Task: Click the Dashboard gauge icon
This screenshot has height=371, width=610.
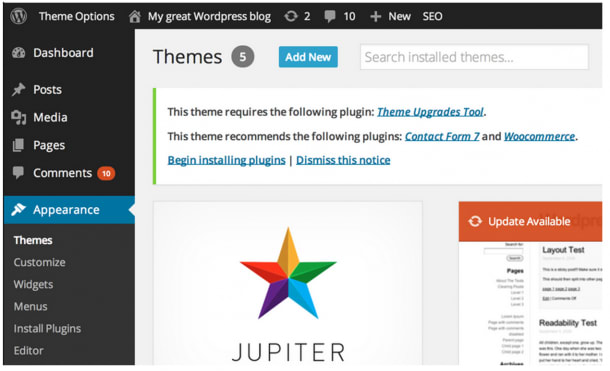Action: coord(18,53)
